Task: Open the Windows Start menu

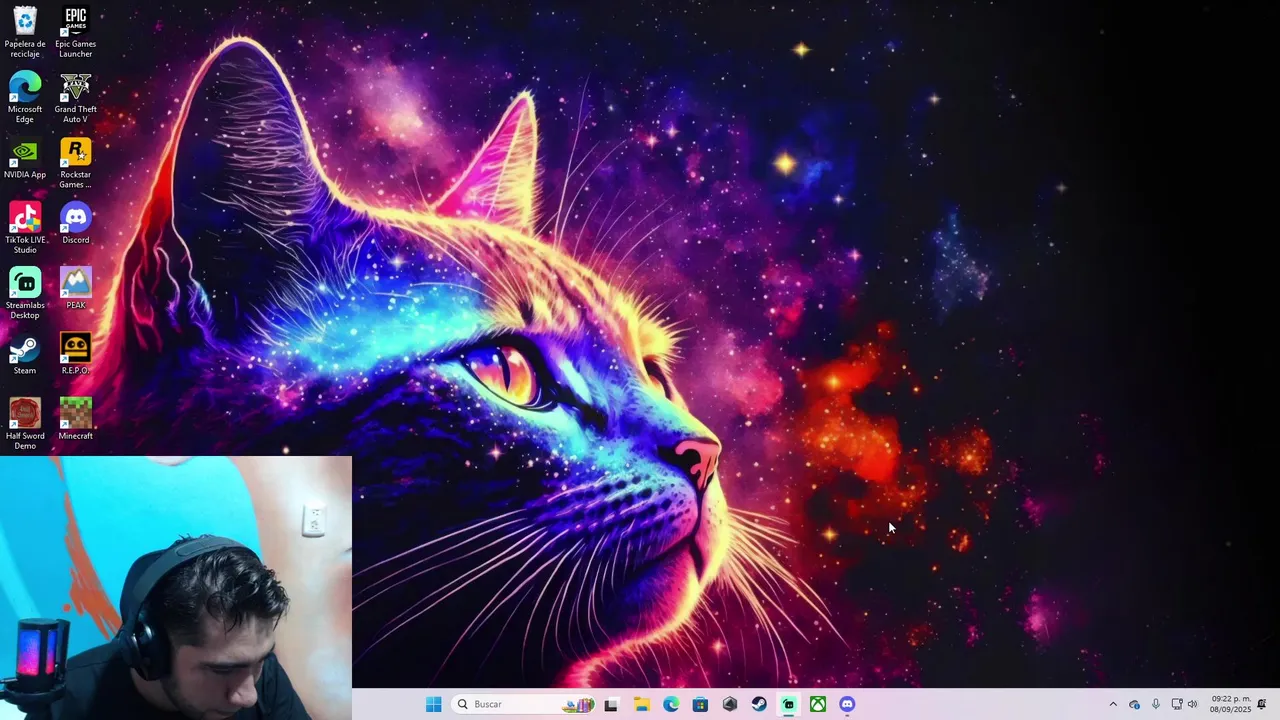Action: click(433, 704)
